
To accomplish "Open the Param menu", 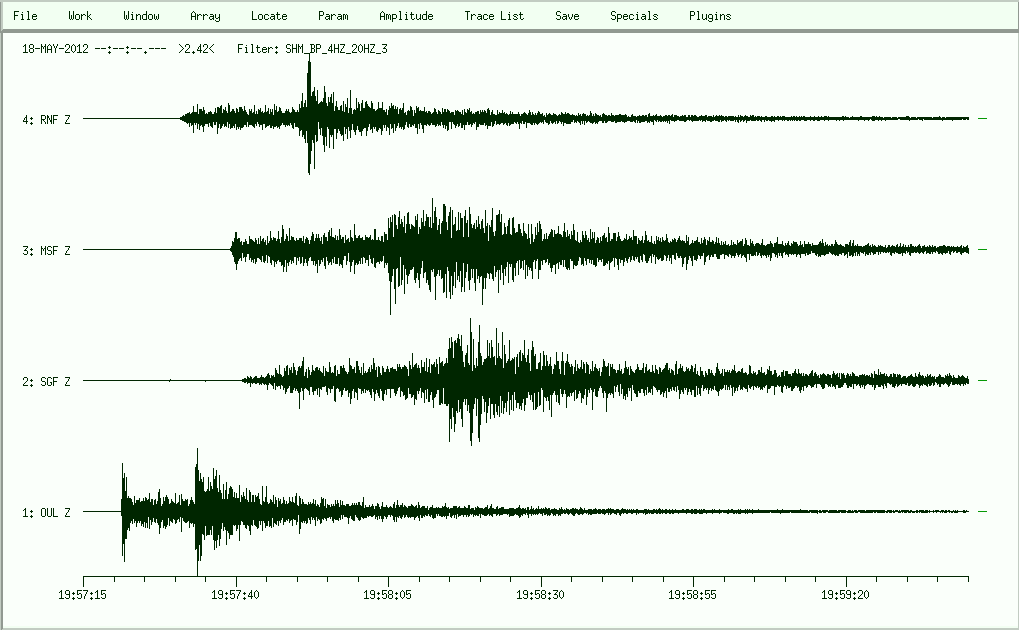I will [x=333, y=16].
